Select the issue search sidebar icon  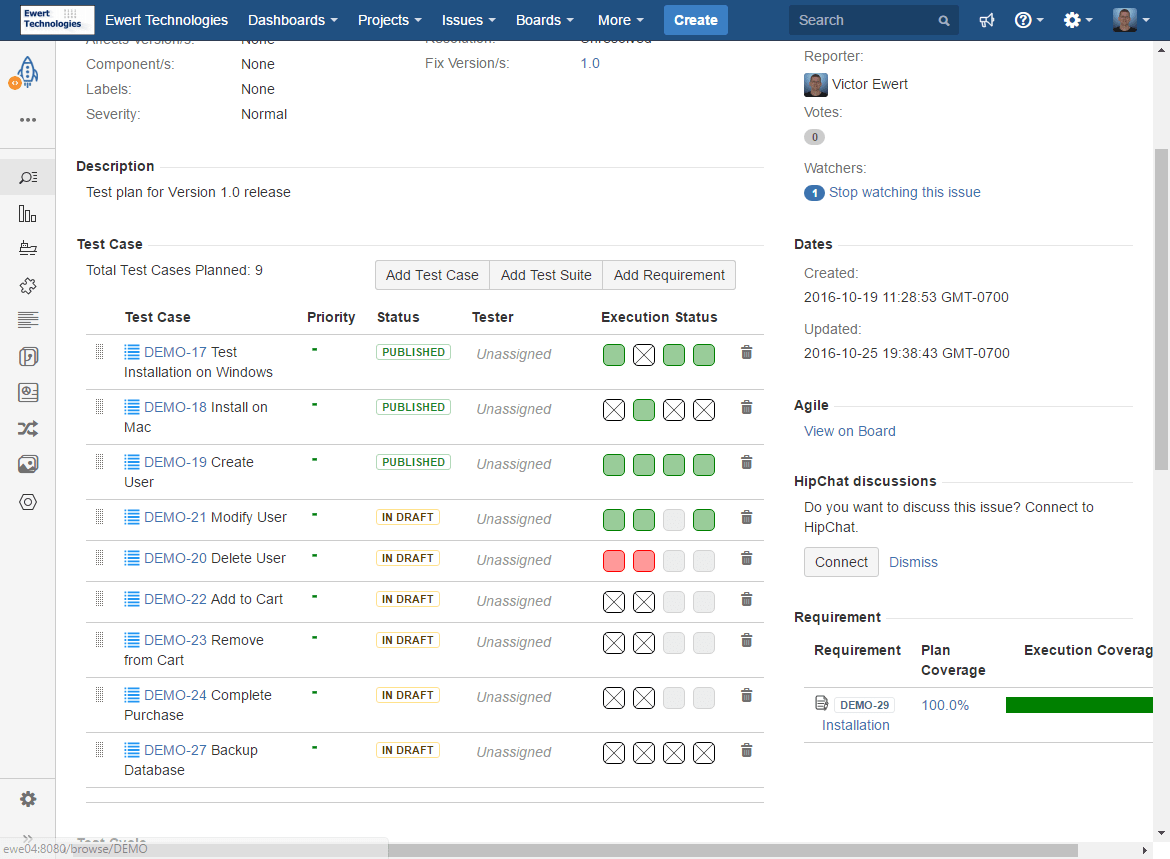point(28,178)
